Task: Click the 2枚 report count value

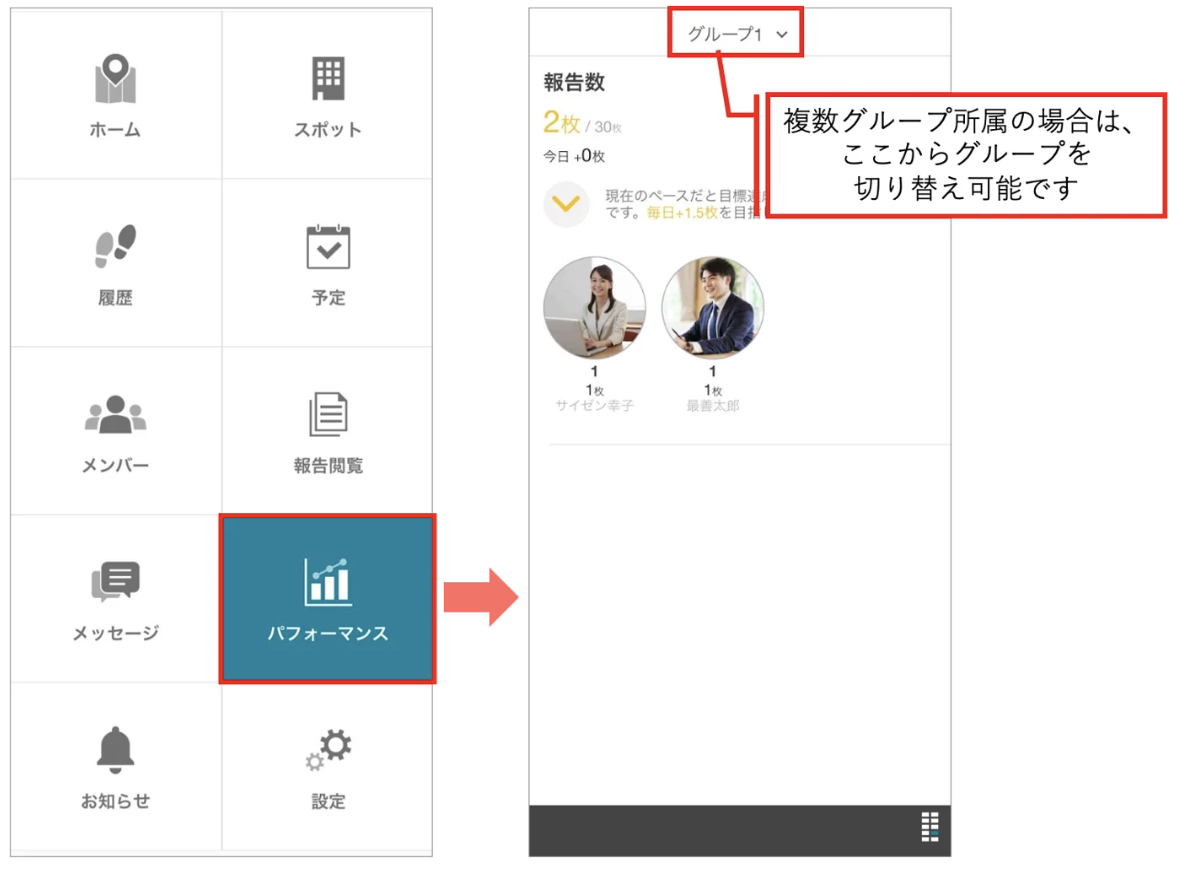Action: point(562,122)
